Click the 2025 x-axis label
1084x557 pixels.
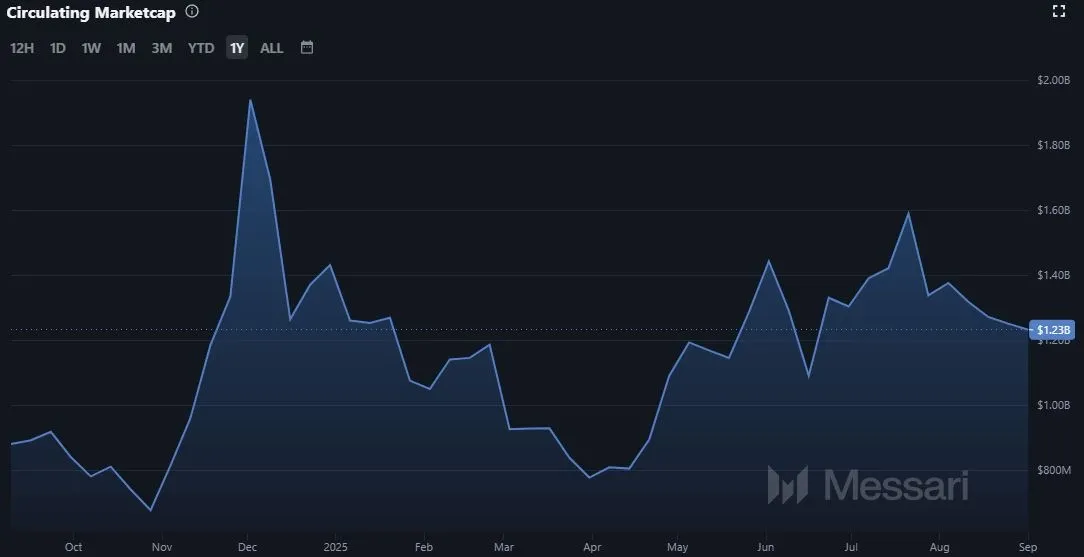[335, 547]
